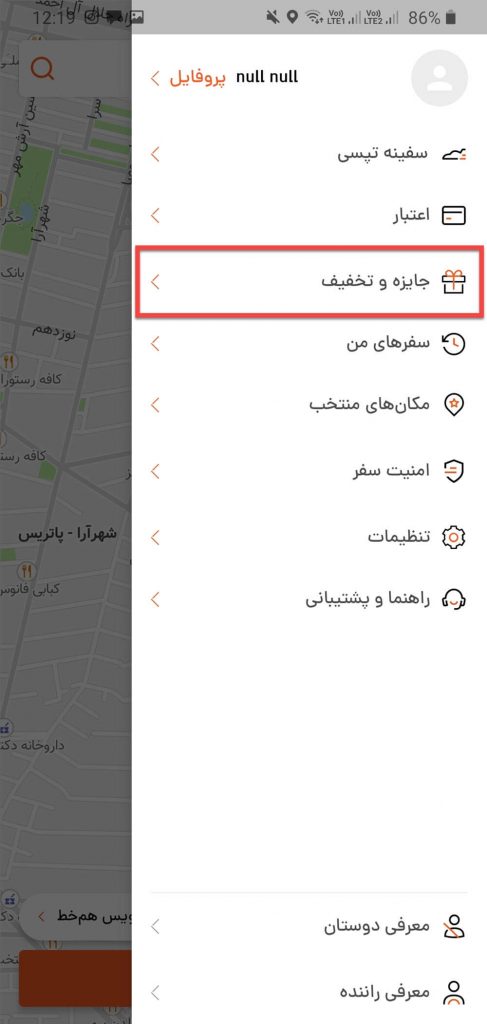Tap the map search magnifier icon
This screenshot has height=1024, width=487.
pos(42,68)
